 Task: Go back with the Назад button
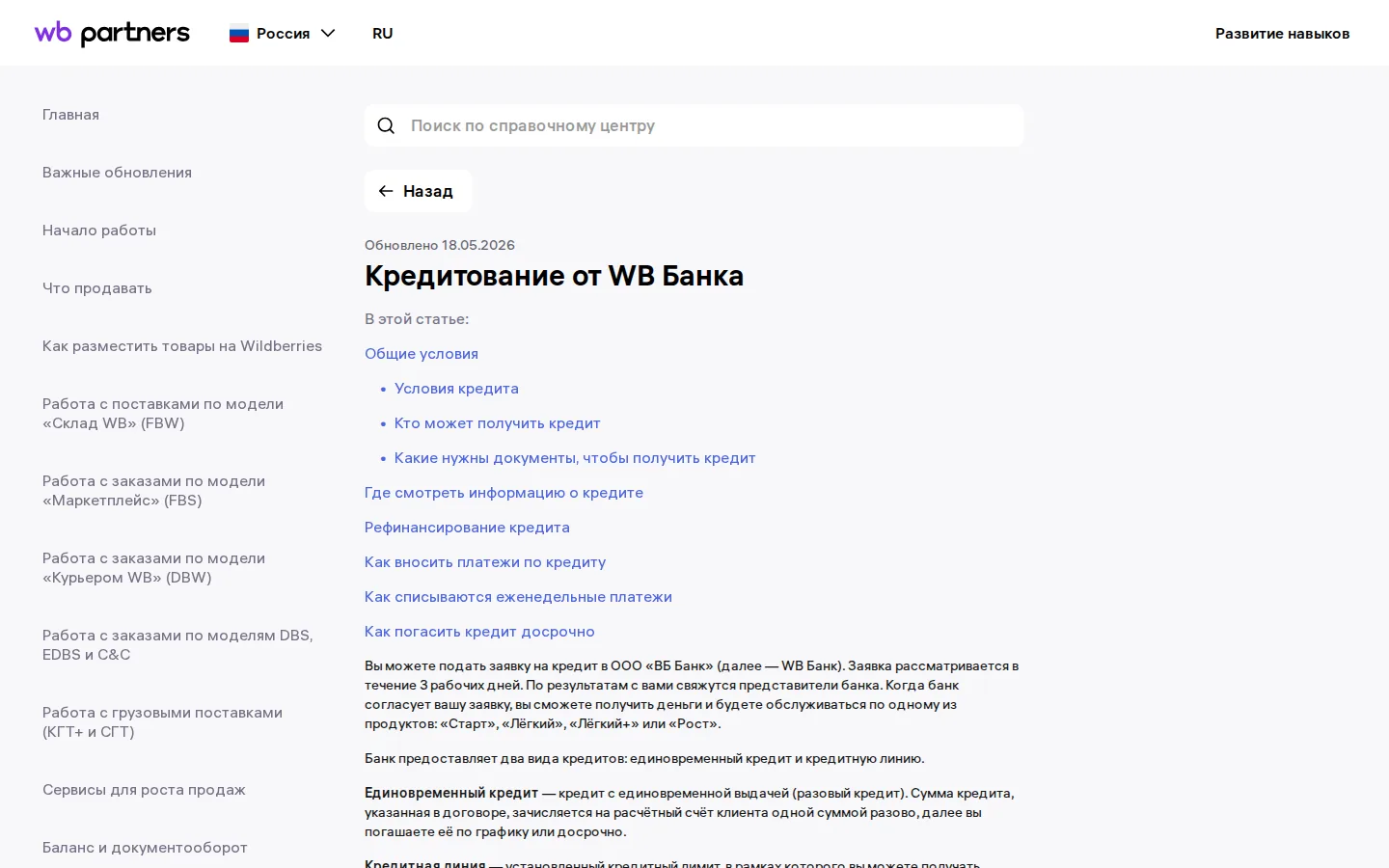coord(418,191)
